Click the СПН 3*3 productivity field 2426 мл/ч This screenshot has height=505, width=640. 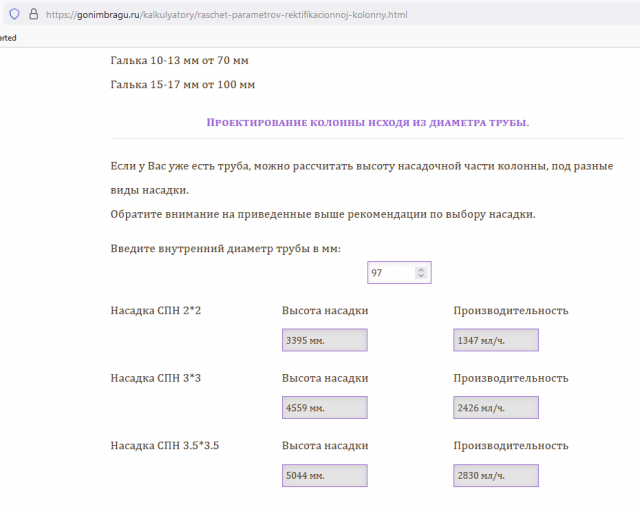(x=496, y=408)
